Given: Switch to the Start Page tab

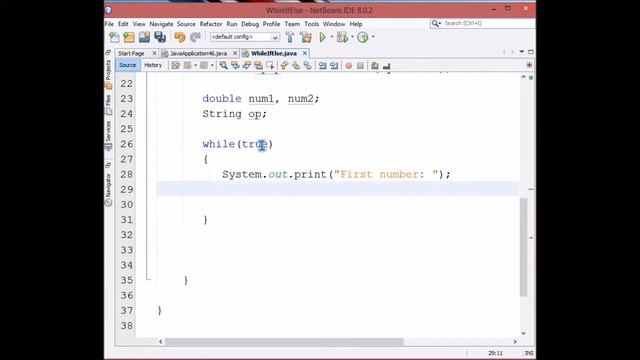Looking at the screenshot, I should pyautogui.click(x=131, y=53).
